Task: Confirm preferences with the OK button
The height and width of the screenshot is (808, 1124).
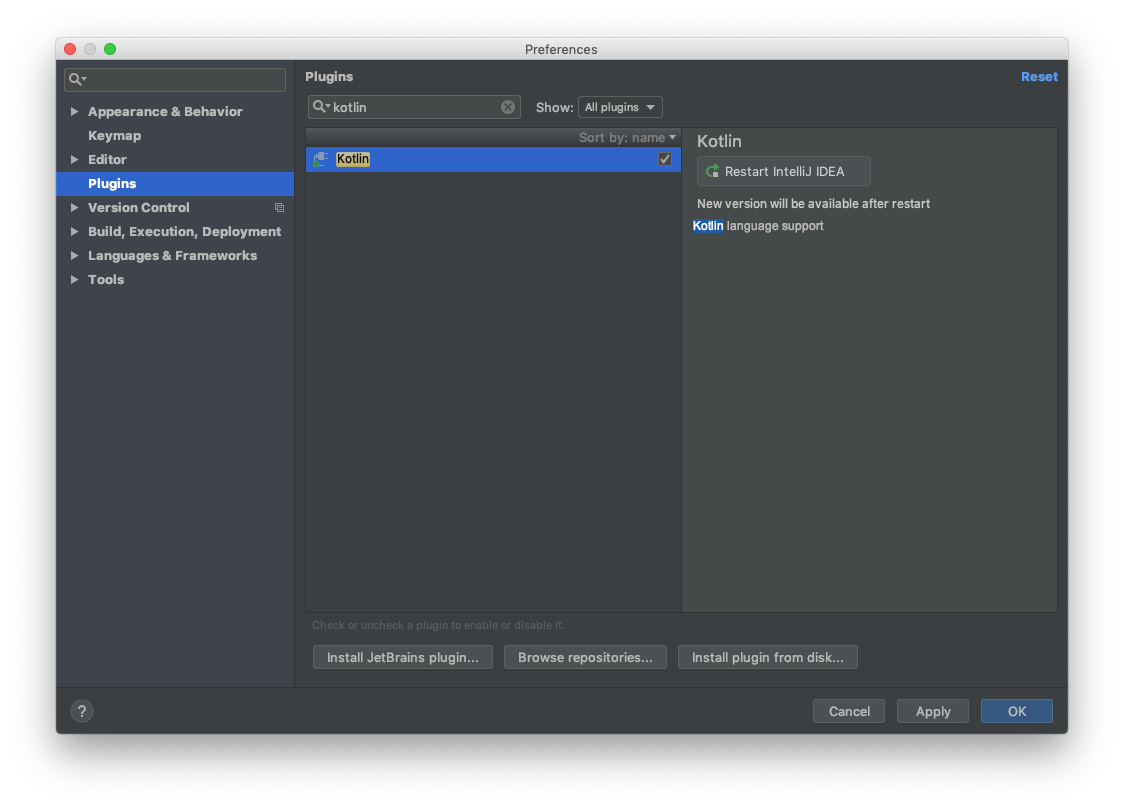Action: coord(1016,711)
